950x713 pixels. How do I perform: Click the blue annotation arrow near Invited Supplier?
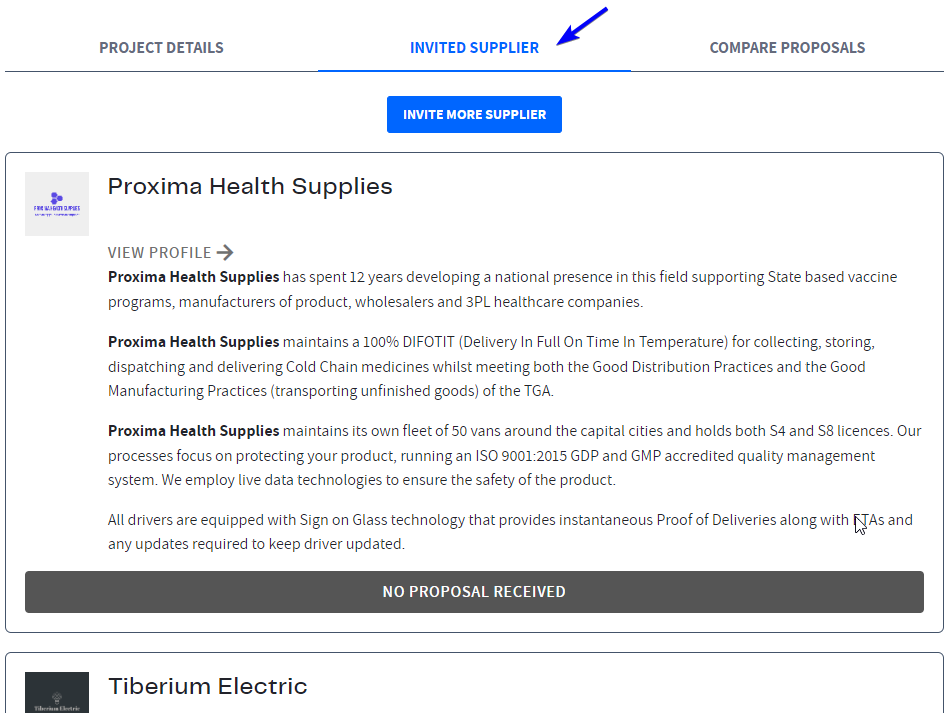(582, 25)
